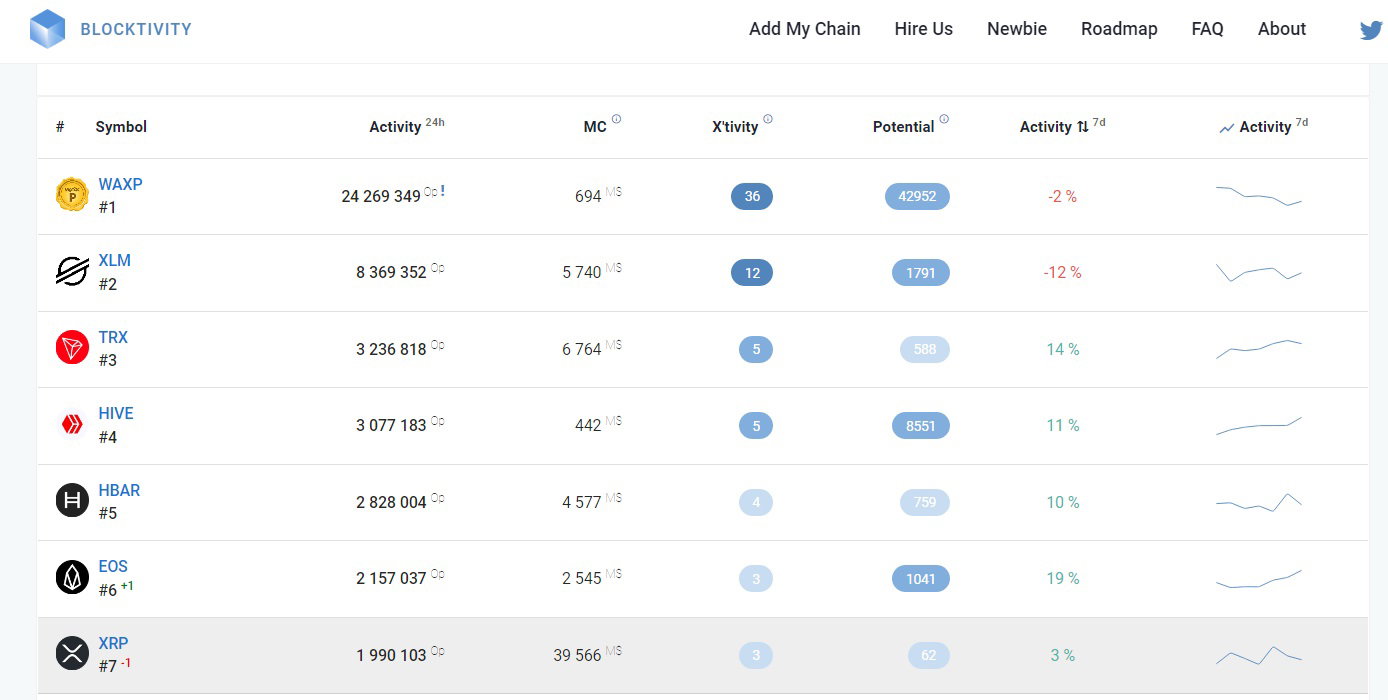Open the HBAR symbol link
Screen dimensions: 1388x700
click(119, 490)
